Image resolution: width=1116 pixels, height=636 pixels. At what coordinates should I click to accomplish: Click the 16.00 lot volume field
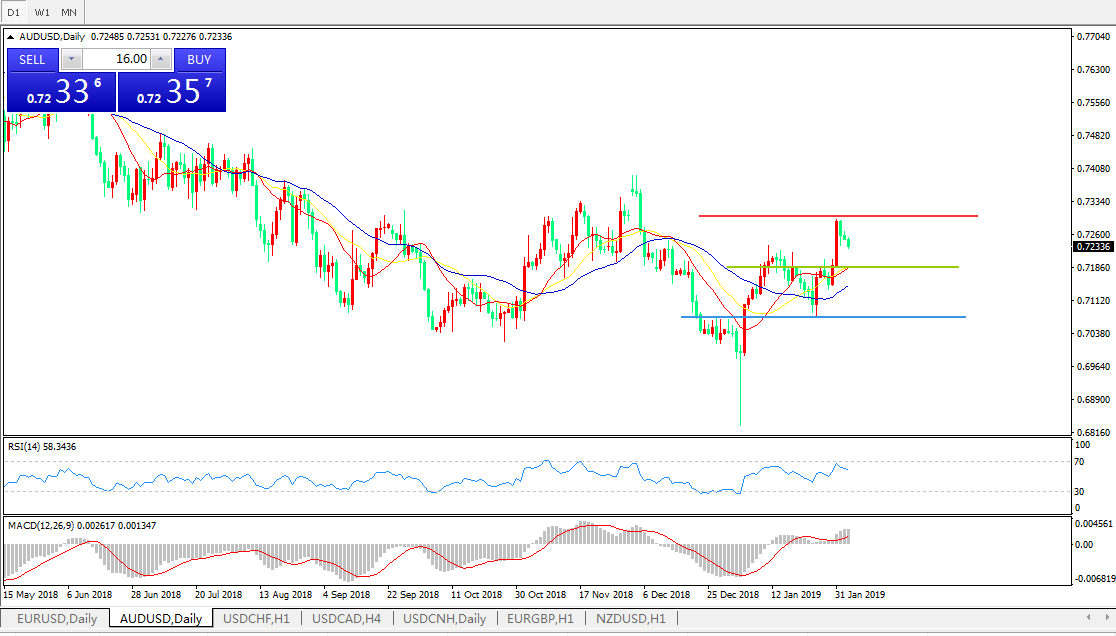click(116, 60)
